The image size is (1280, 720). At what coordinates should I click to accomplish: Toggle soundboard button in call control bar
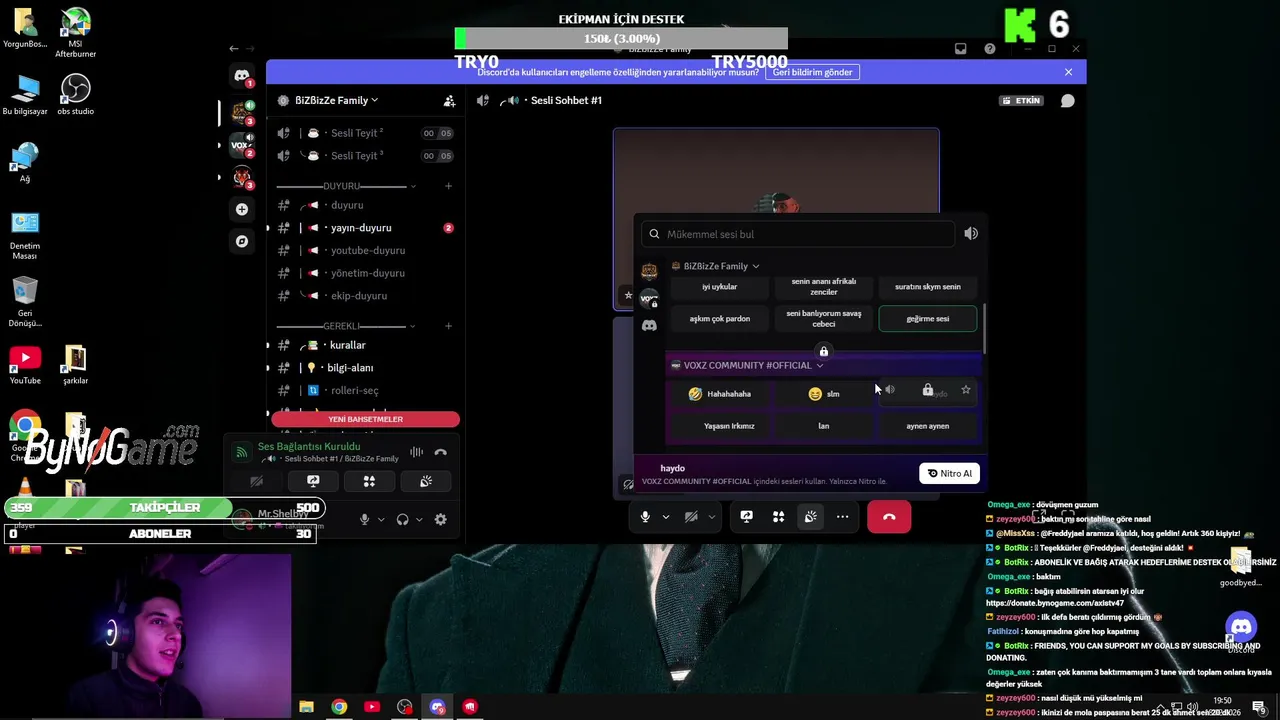(810, 517)
